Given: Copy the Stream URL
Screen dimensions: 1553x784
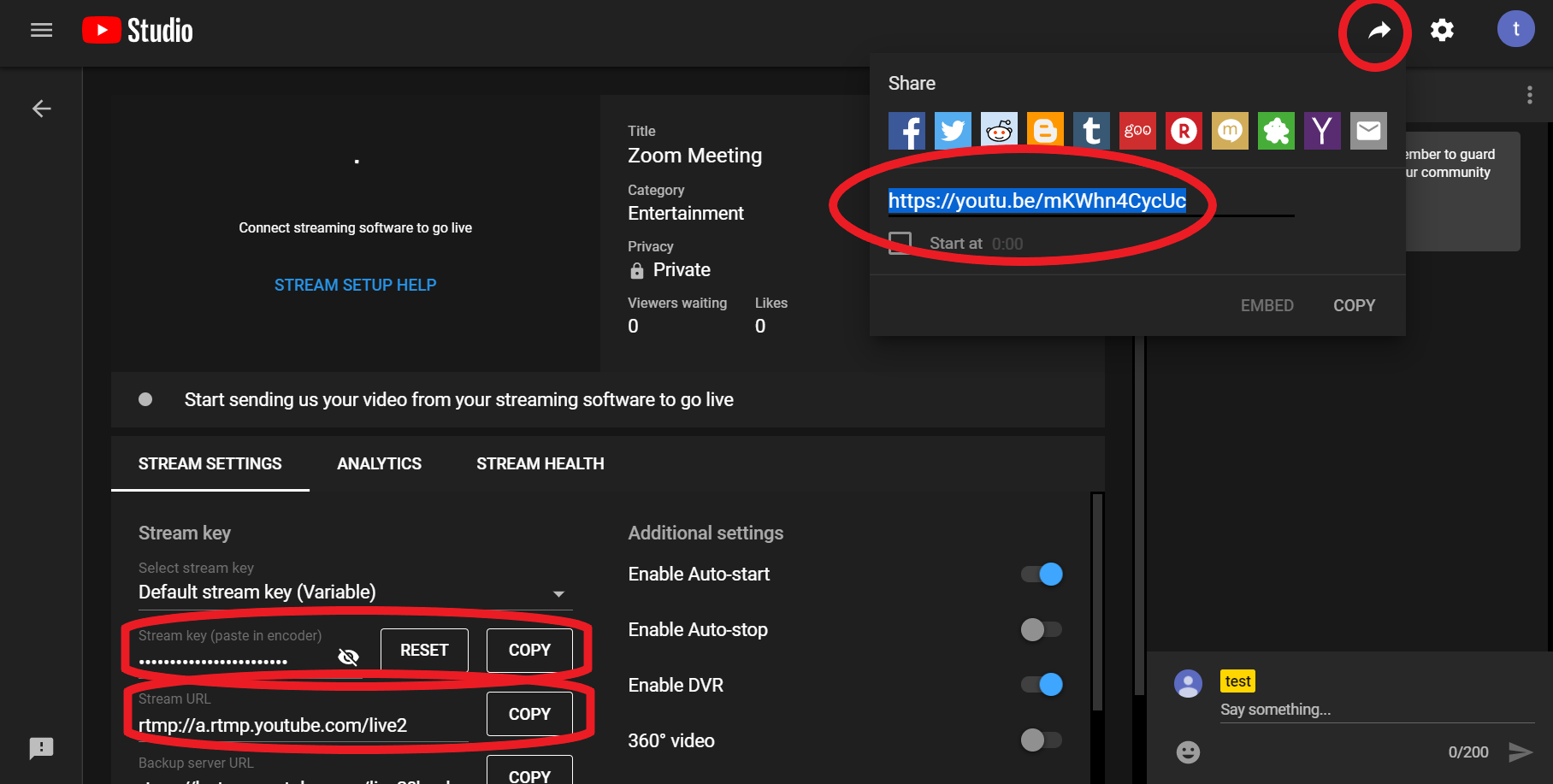Looking at the screenshot, I should pos(529,714).
